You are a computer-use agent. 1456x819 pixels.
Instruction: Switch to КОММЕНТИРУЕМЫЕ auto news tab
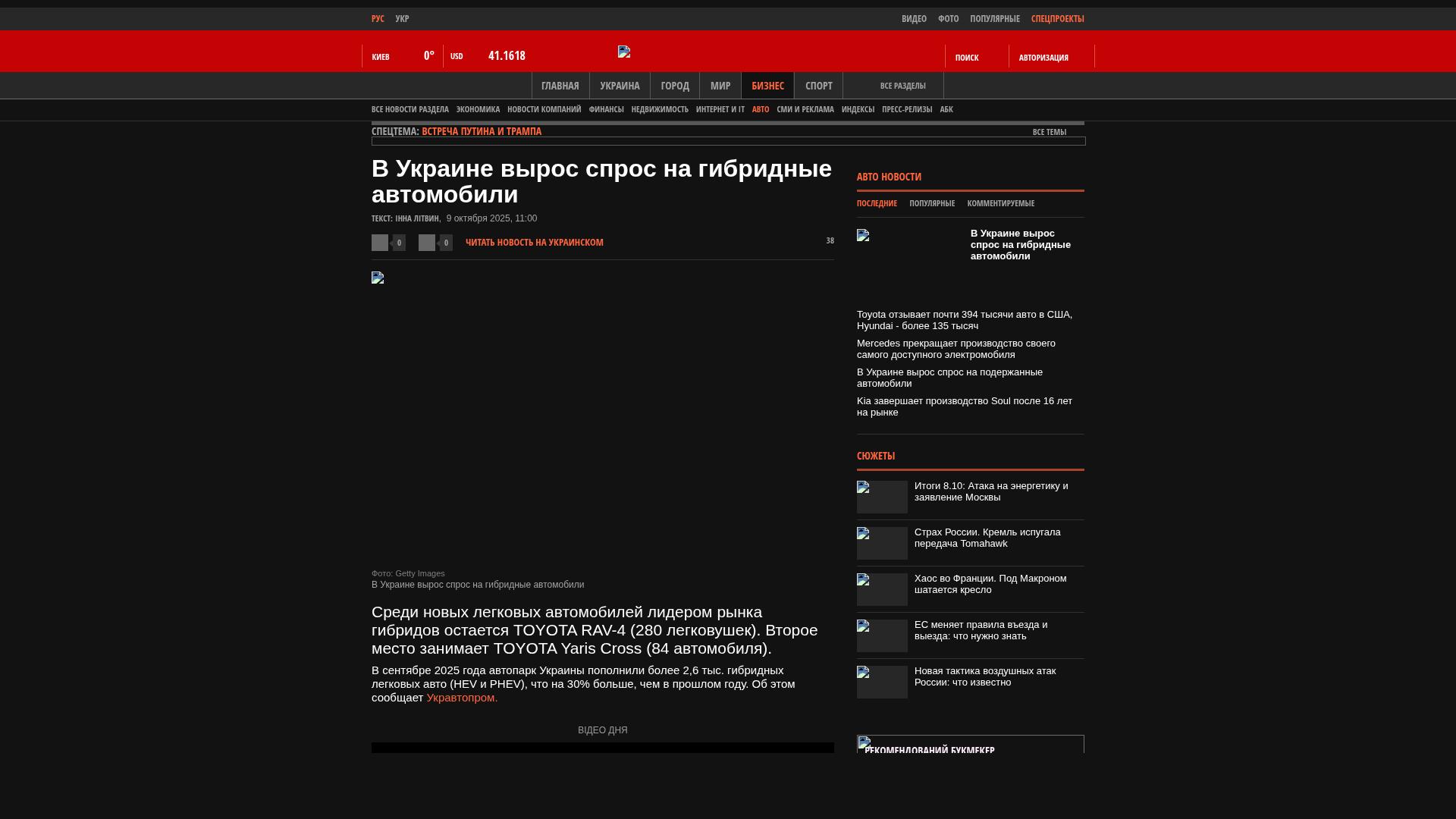coord(1000,203)
